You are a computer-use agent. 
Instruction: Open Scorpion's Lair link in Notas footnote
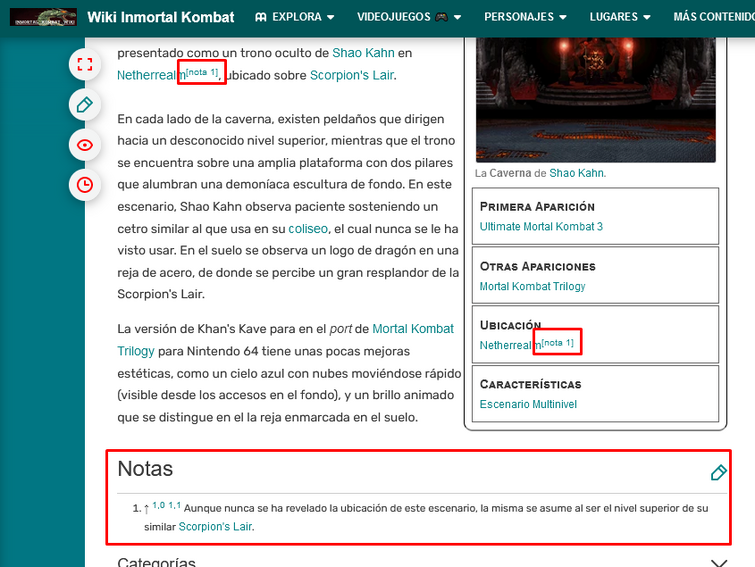(x=215, y=527)
